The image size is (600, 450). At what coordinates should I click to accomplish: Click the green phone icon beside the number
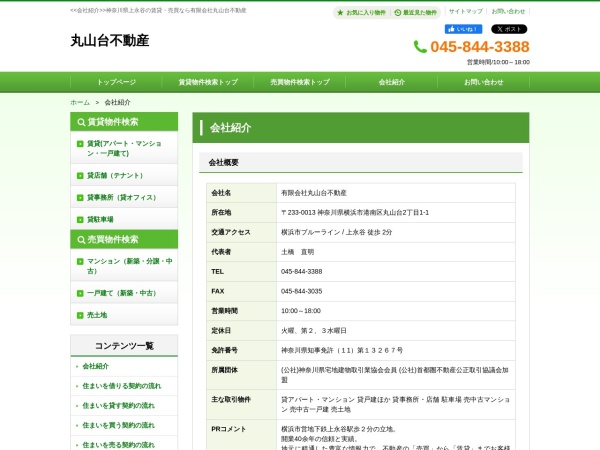[x=420, y=47]
